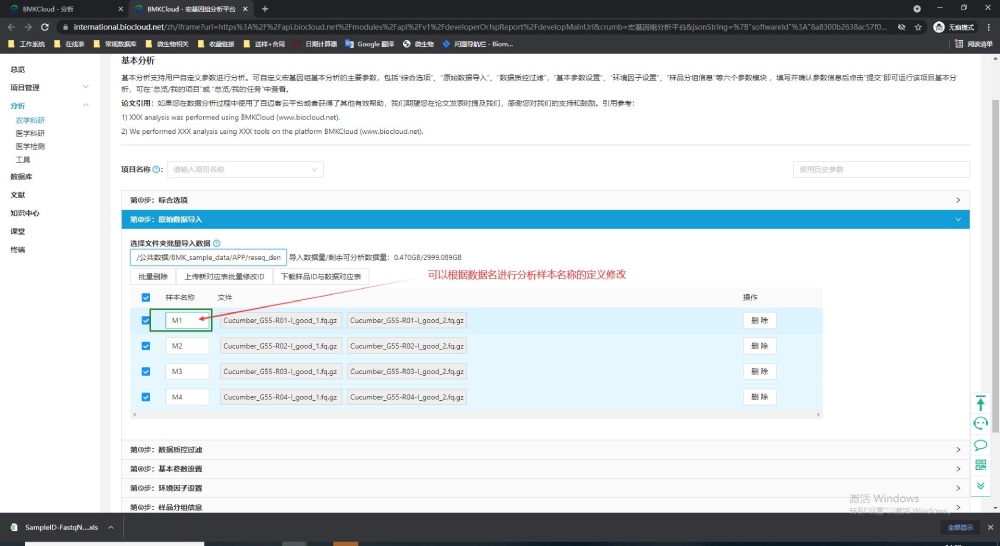The width and height of the screenshot is (1000, 546).
Task: Uncheck the checkbox for sample M1
Action: click(x=146, y=321)
